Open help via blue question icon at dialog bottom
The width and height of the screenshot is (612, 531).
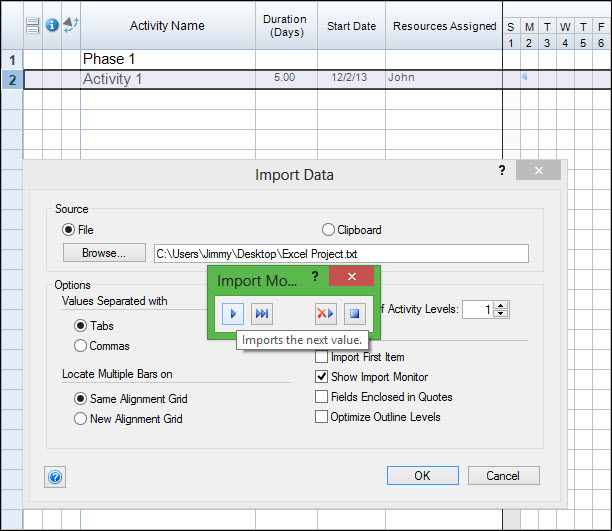tap(55, 477)
